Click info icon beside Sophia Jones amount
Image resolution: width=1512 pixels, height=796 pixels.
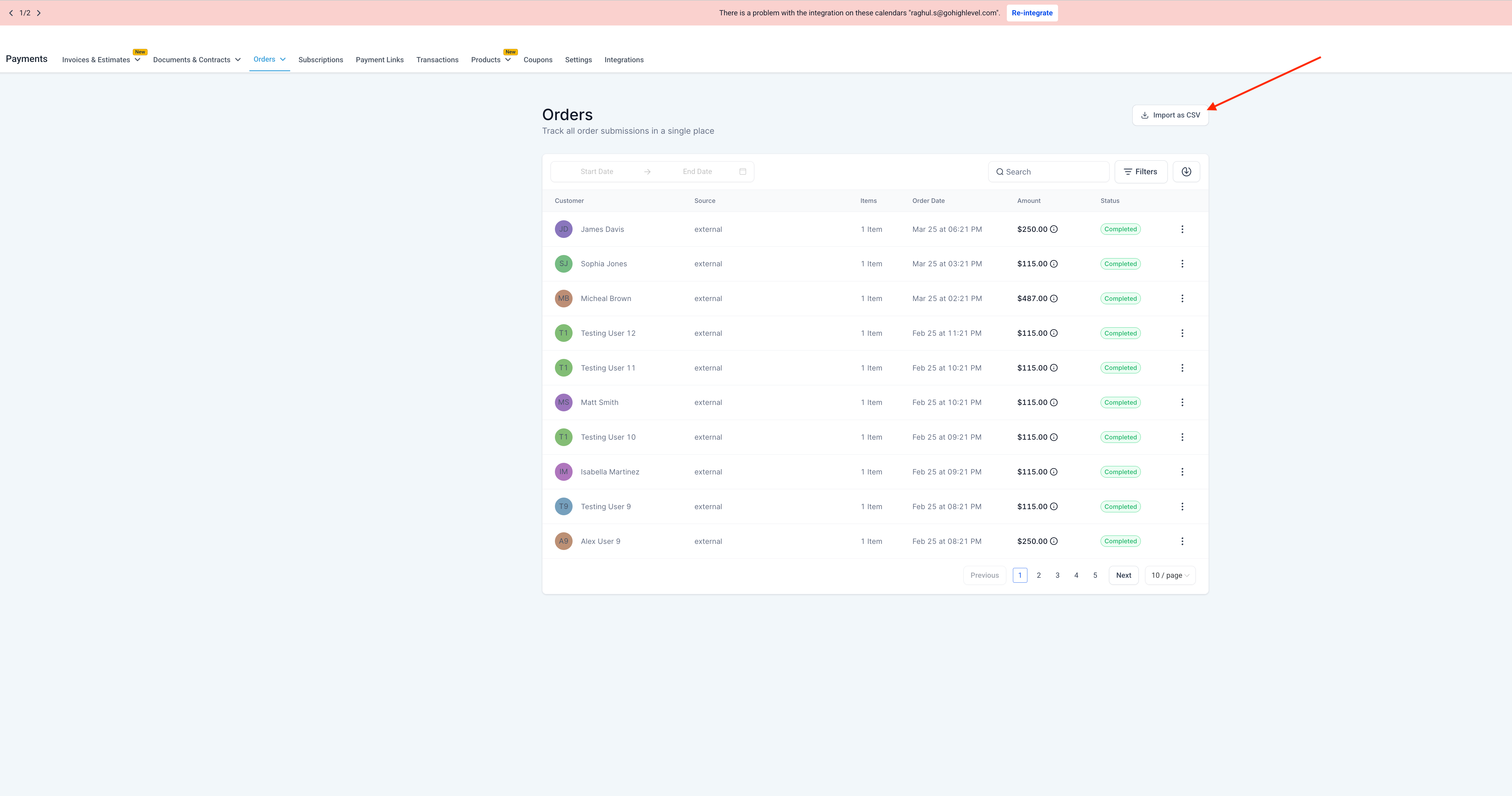[x=1054, y=264]
